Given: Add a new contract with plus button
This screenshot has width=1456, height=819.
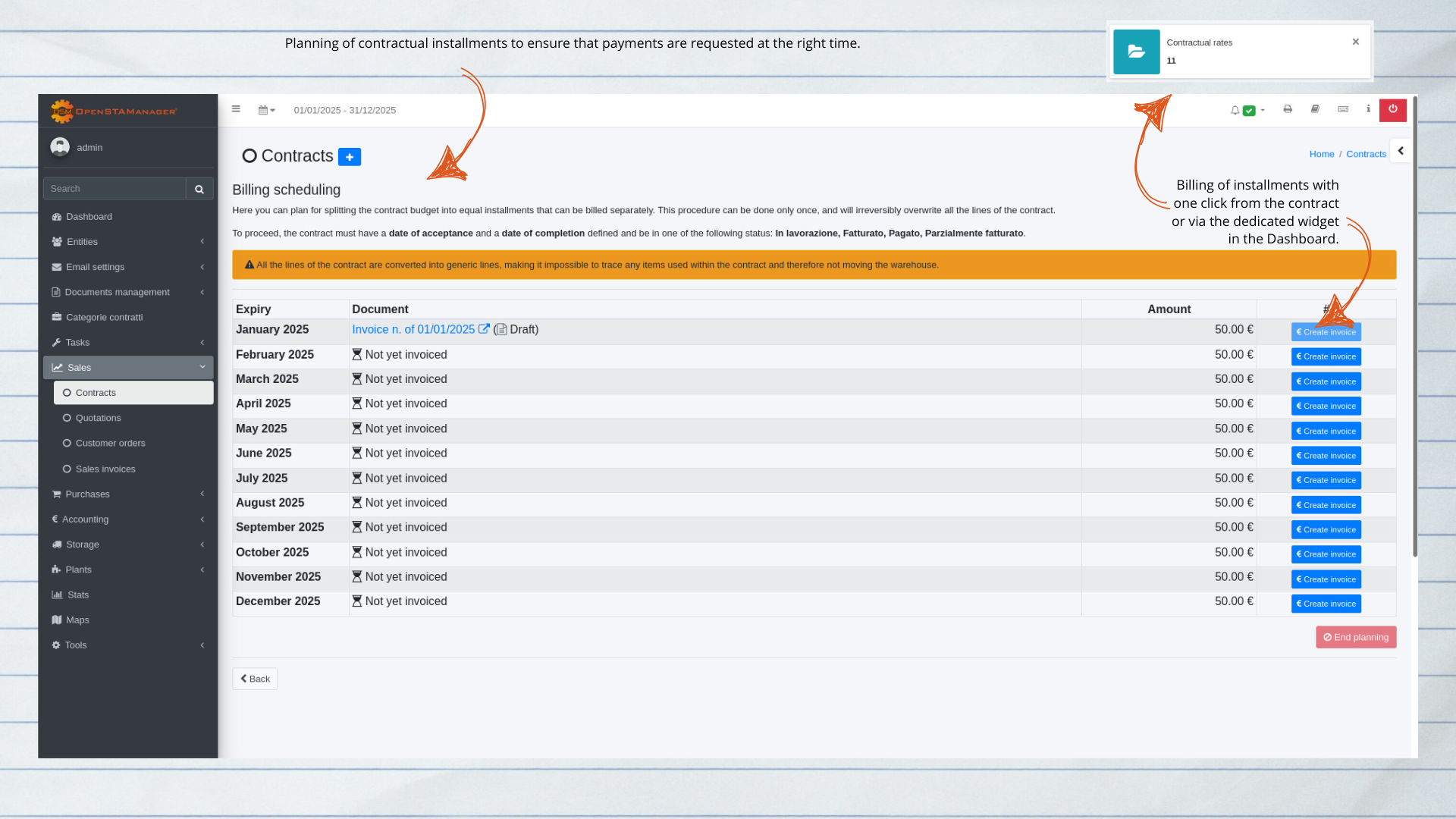Looking at the screenshot, I should (x=350, y=157).
